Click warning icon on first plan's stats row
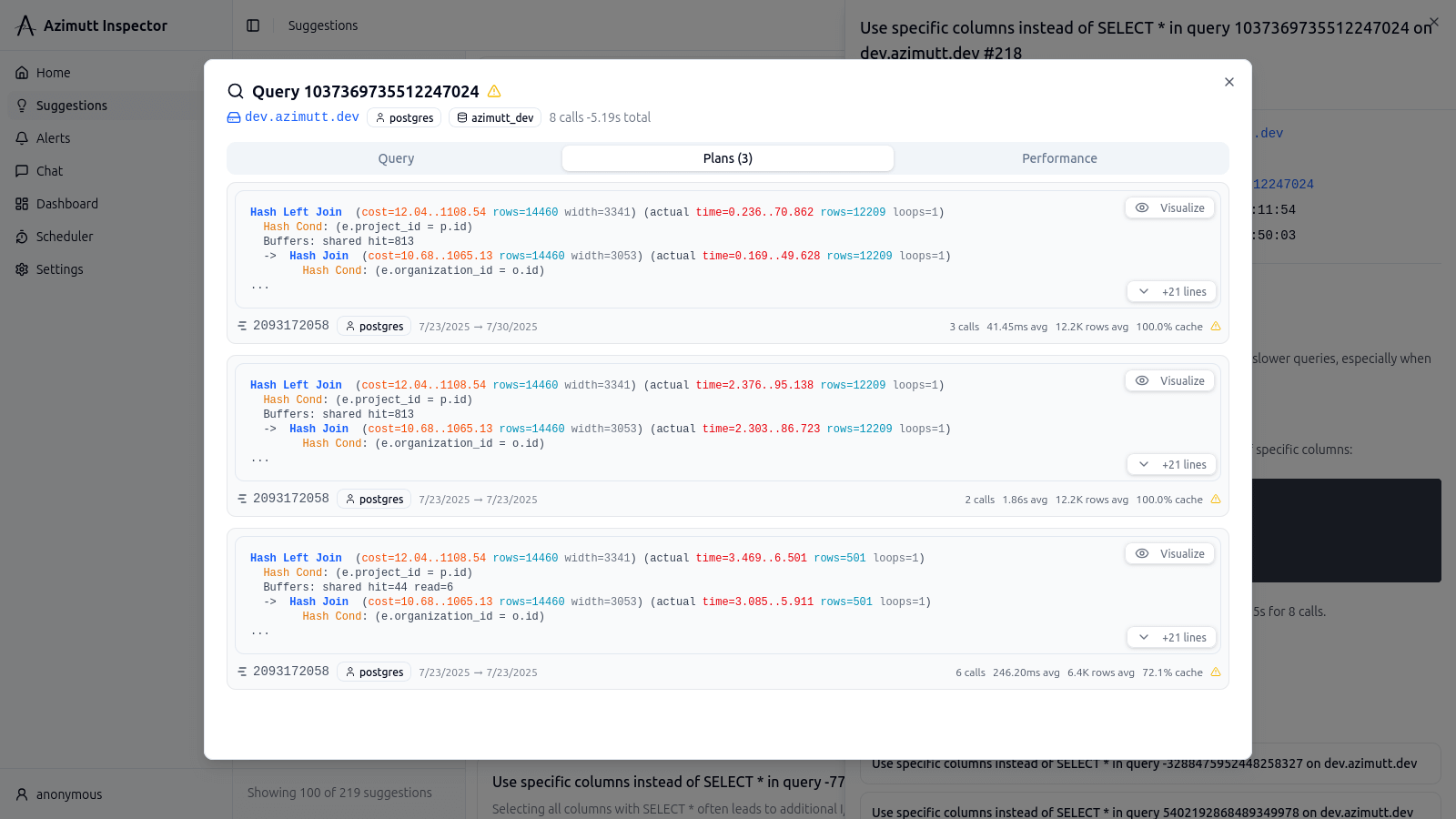This screenshot has width=1456, height=819. tap(1216, 327)
